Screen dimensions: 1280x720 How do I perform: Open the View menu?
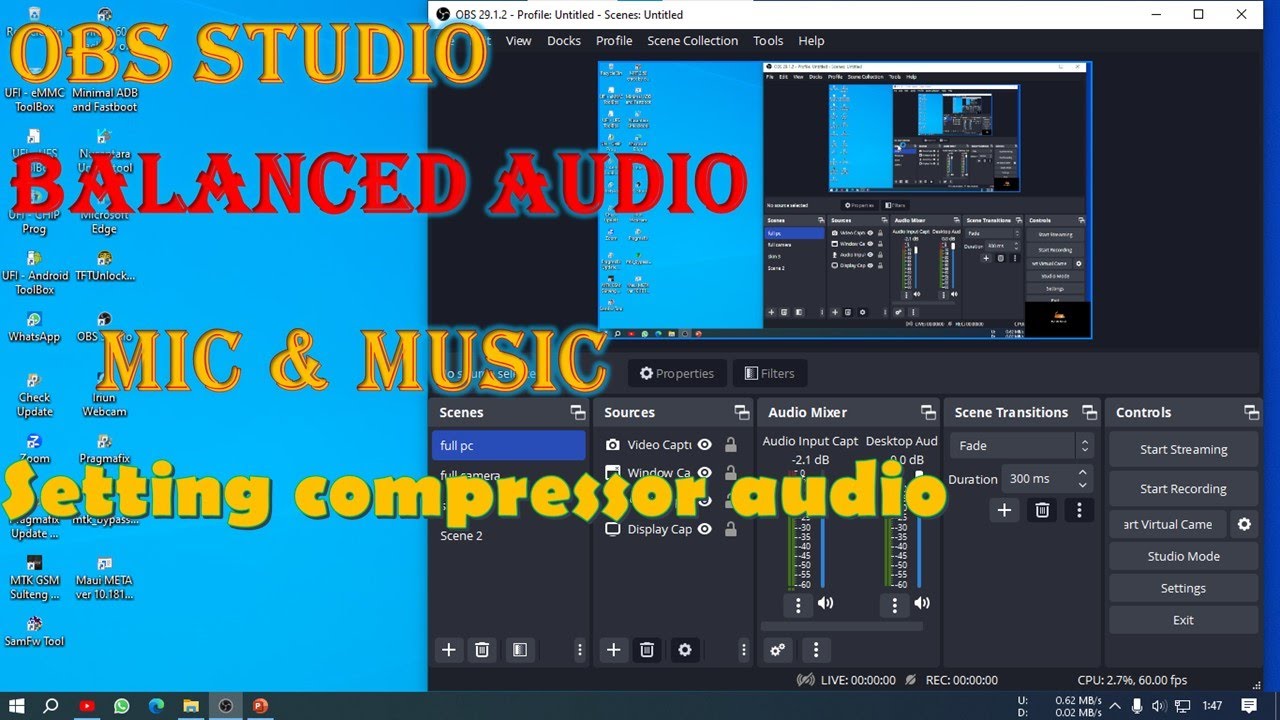(x=518, y=41)
